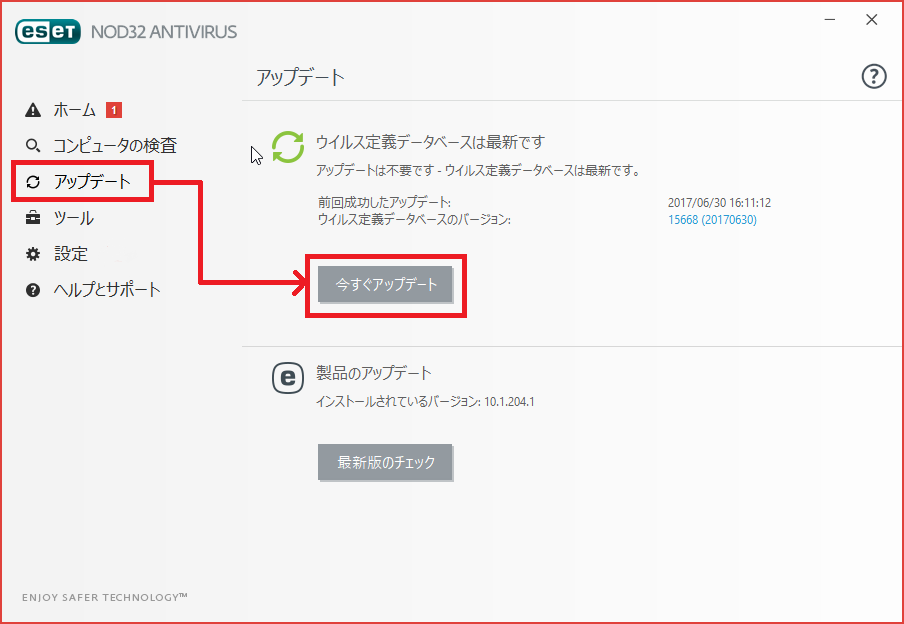Open the help question mark icon

point(873,76)
